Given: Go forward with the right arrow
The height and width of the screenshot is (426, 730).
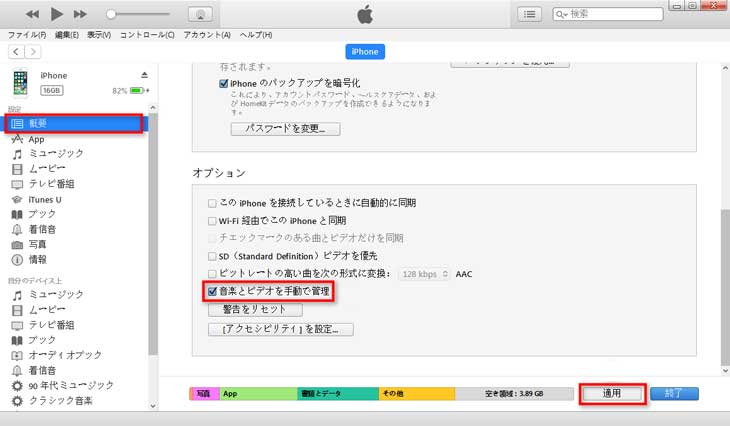Looking at the screenshot, I should click(x=33, y=52).
